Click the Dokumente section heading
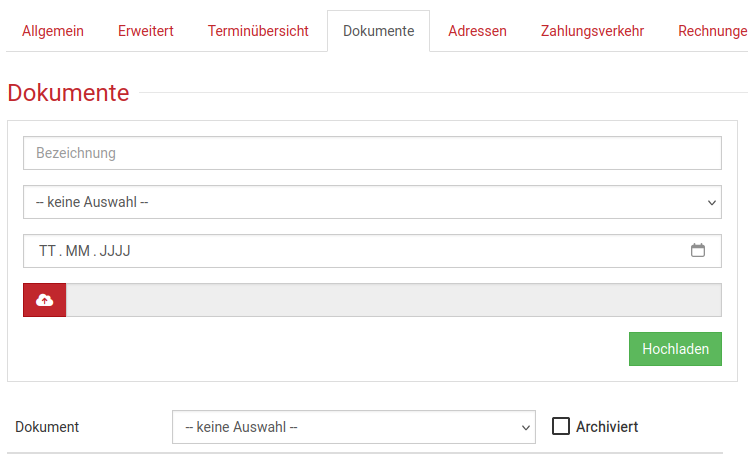This screenshot has height=474, width=748. (68, 93)
